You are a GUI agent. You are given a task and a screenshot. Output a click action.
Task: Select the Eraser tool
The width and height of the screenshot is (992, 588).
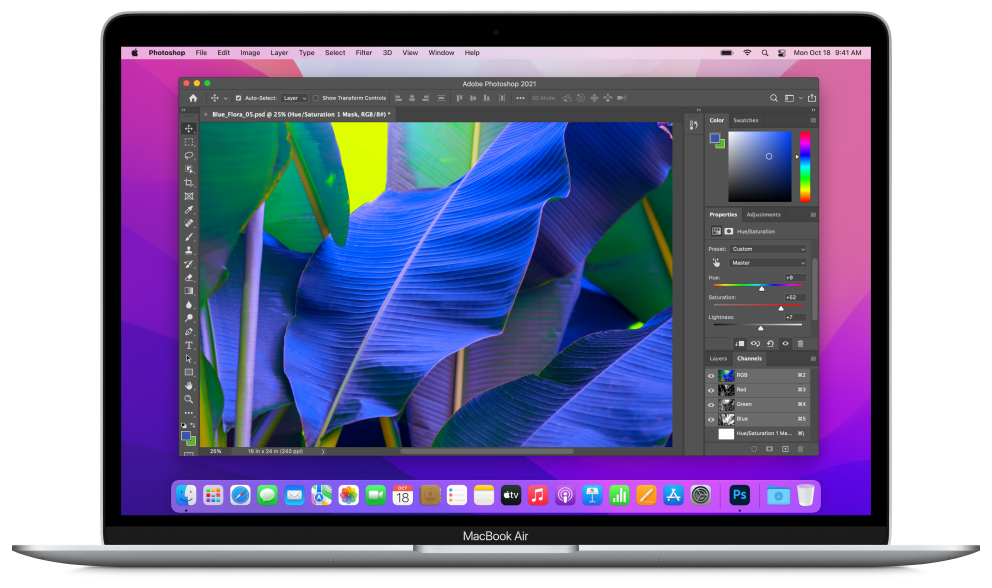pos(189,277)
